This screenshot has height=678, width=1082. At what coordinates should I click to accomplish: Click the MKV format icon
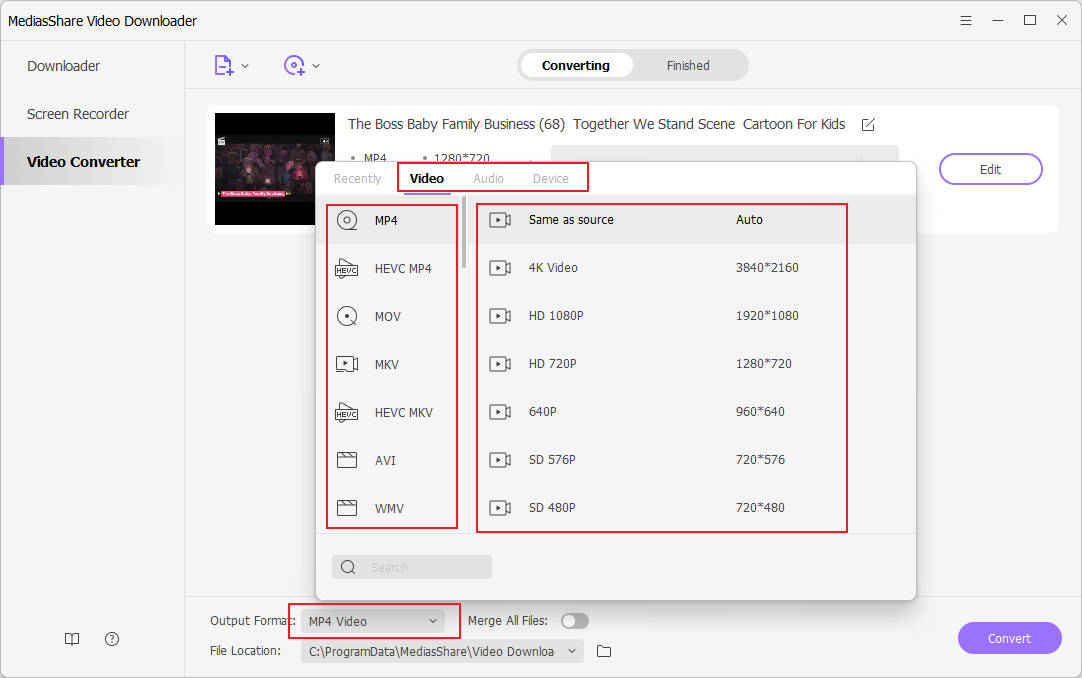(346, 364)
